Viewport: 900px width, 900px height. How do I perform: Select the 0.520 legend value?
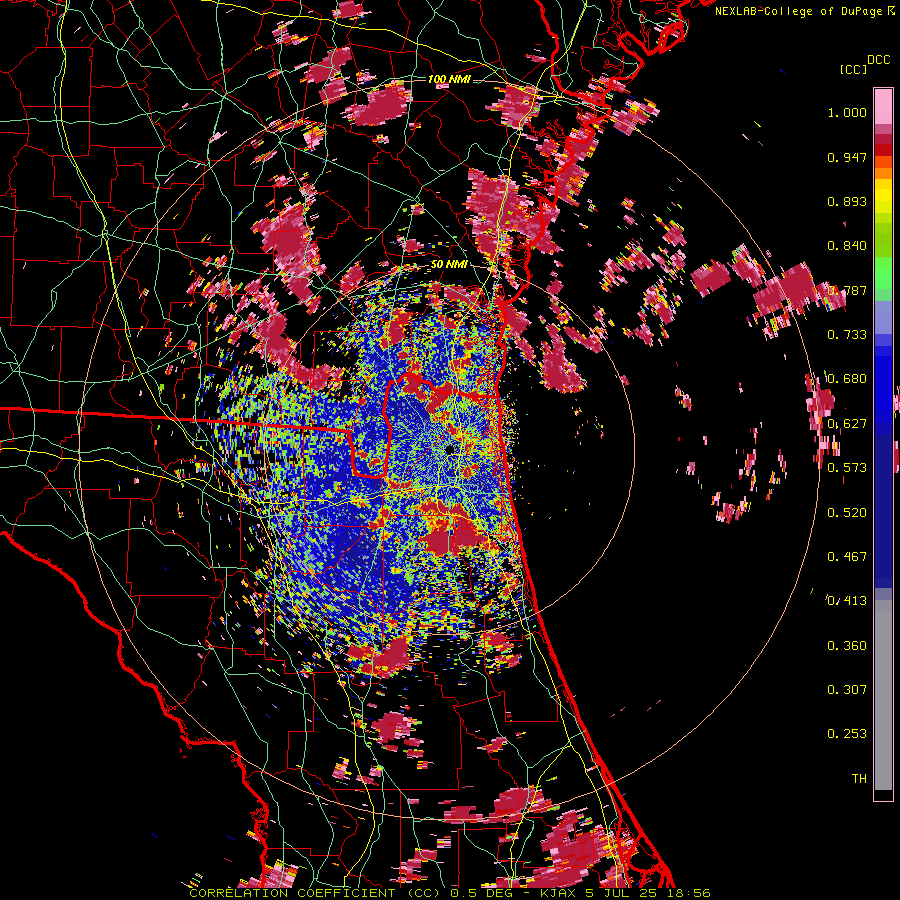847,513
